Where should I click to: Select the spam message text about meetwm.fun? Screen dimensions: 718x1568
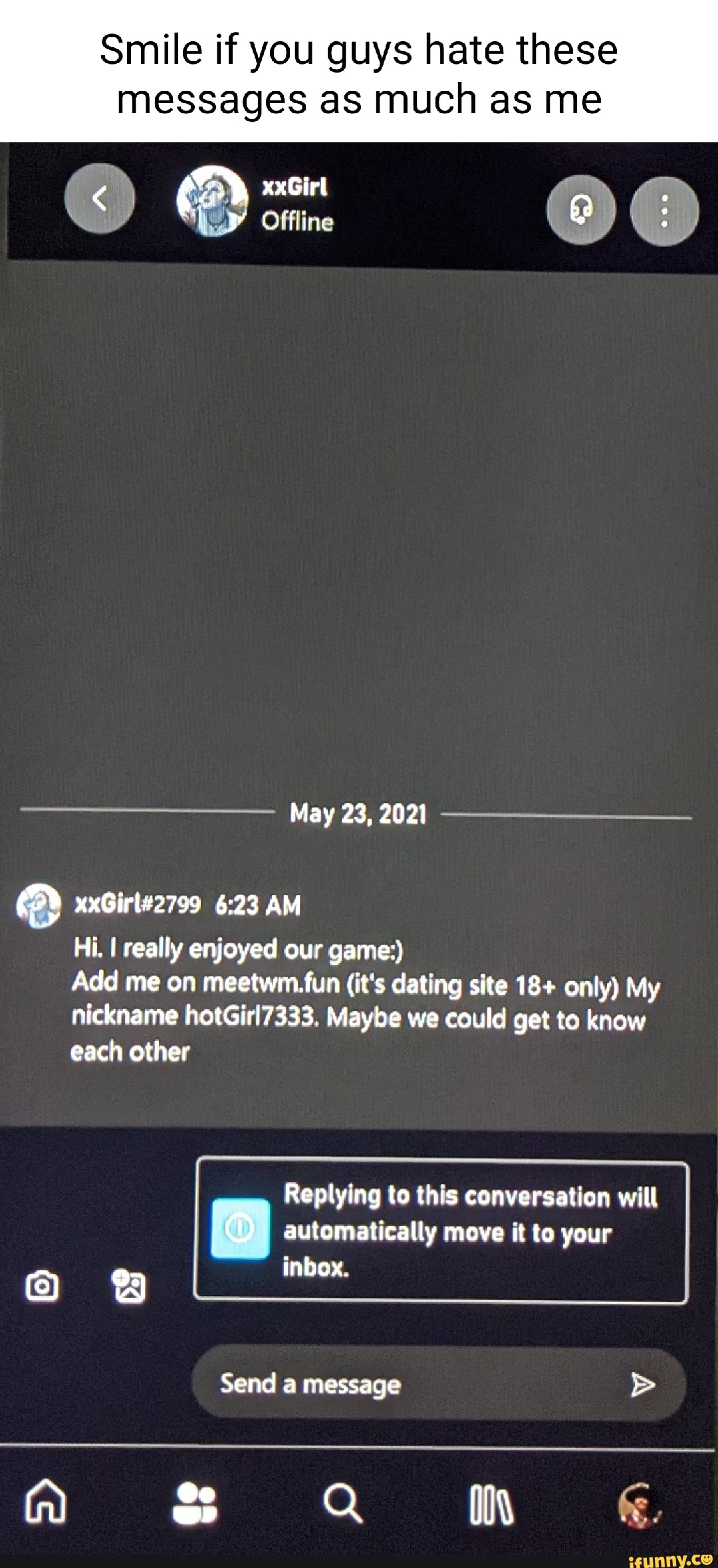(365, 1001)
